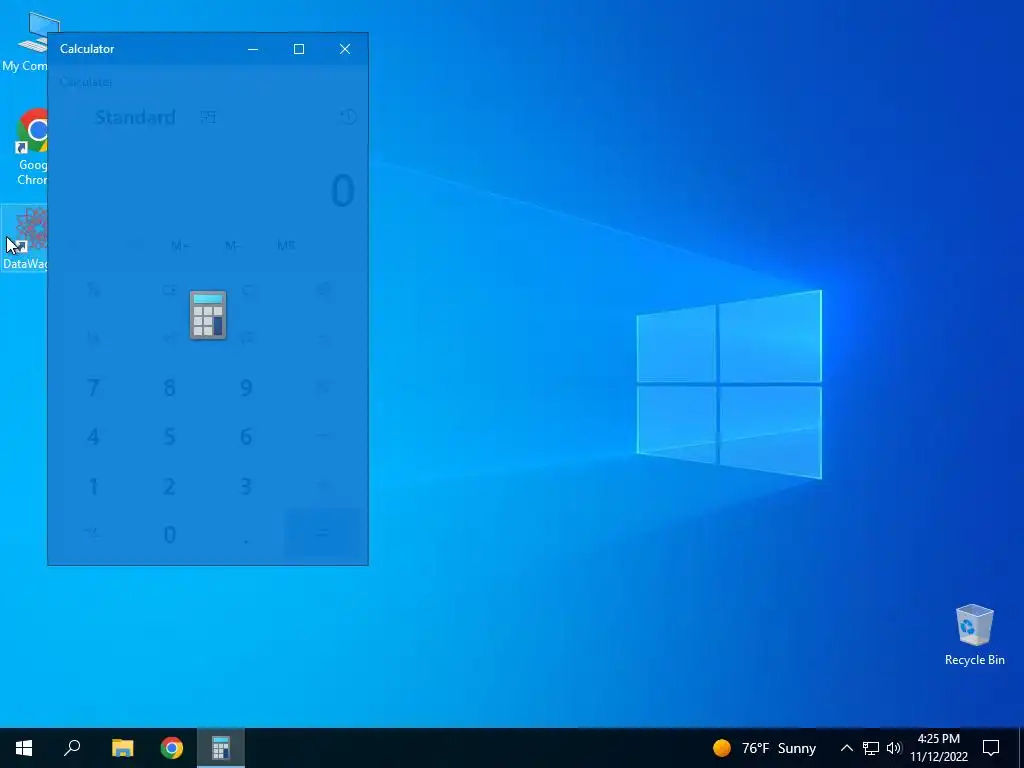The image size is (1024, 768).
Task: Open the notification center icon
Action: pos(991,748)
